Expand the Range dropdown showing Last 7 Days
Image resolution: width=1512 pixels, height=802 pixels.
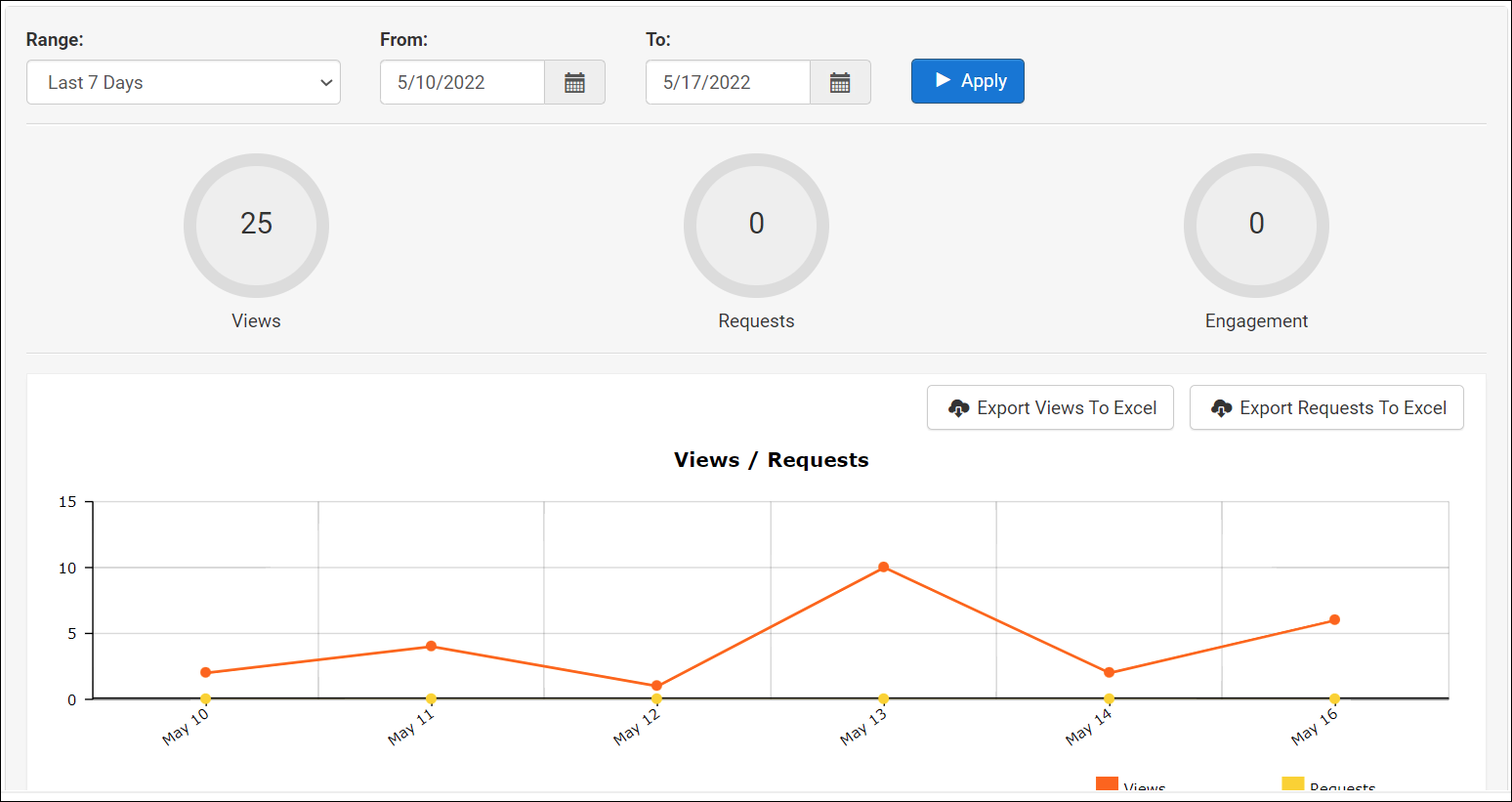(x=184, y=82)
